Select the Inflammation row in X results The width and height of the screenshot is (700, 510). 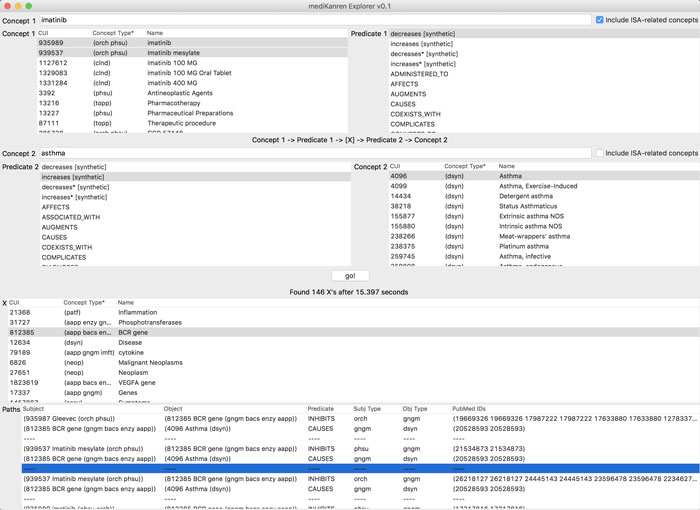pos(137,312)
